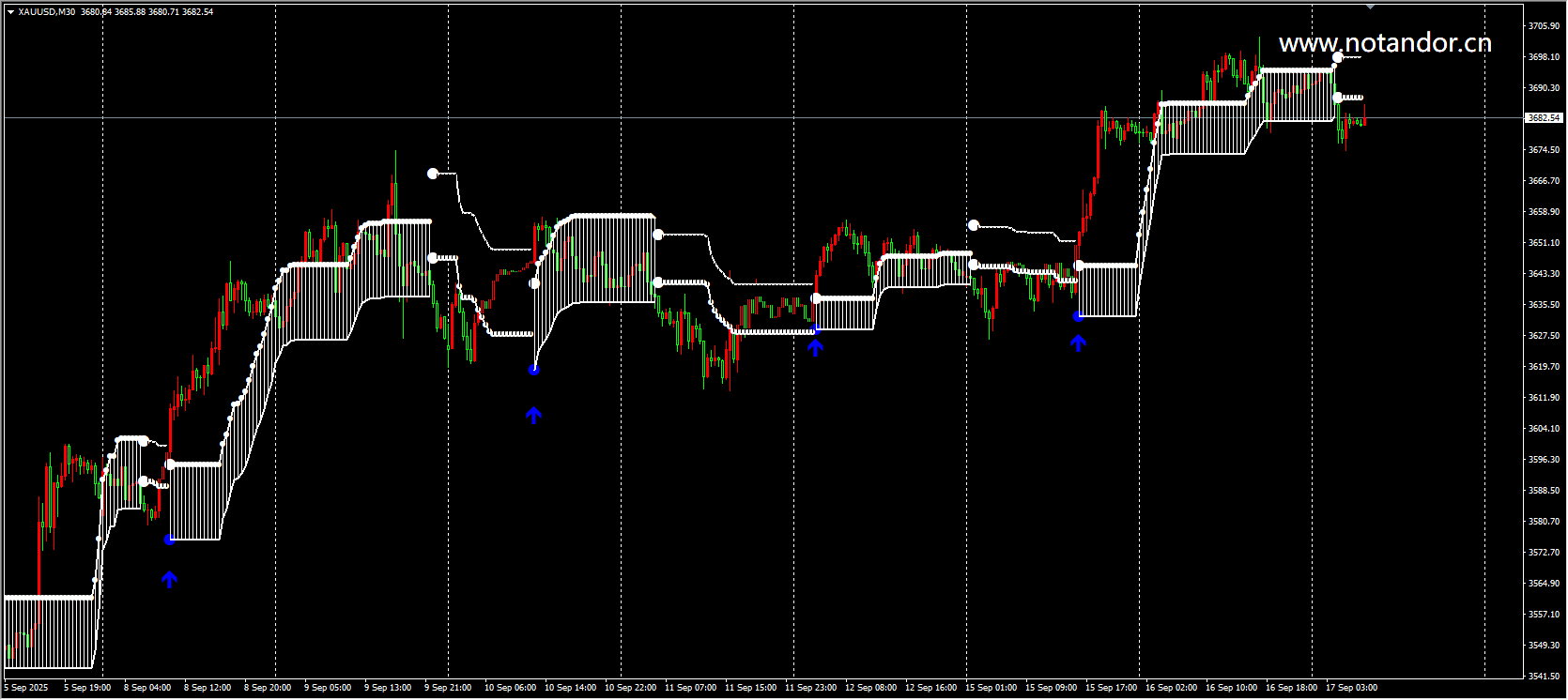
Task: Click the 5 Sep 2025 date label
Action: (x=26, y=688)
